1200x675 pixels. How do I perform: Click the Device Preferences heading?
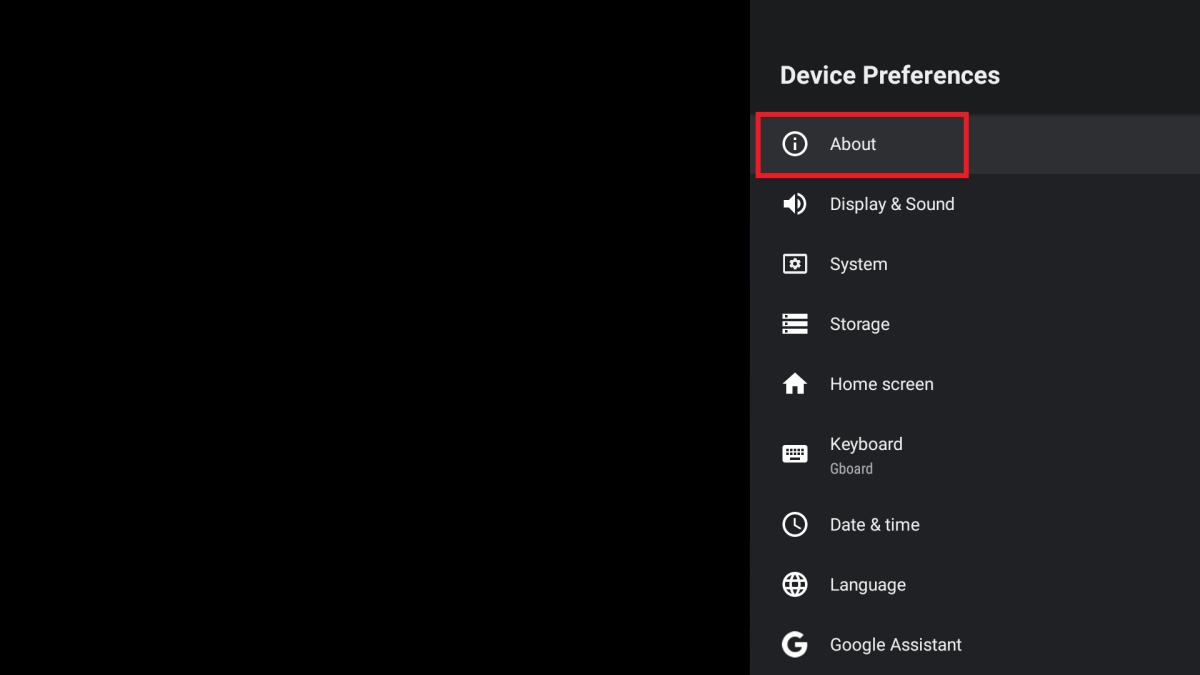coord(889,75)
